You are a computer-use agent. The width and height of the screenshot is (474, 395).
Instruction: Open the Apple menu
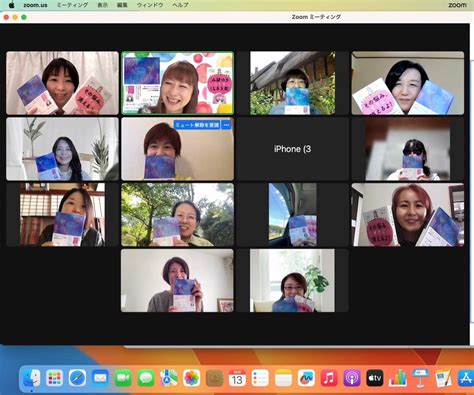(x=11, y=5)
